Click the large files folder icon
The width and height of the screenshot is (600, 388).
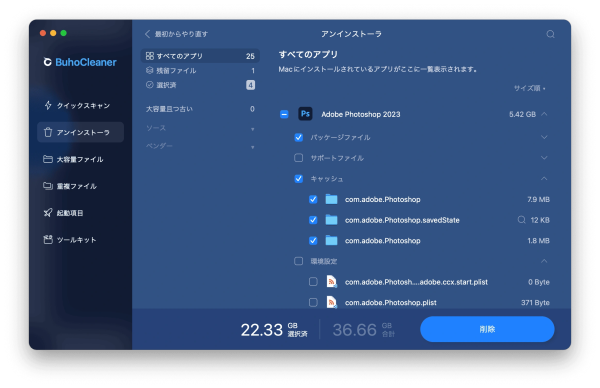coord(48,159)
